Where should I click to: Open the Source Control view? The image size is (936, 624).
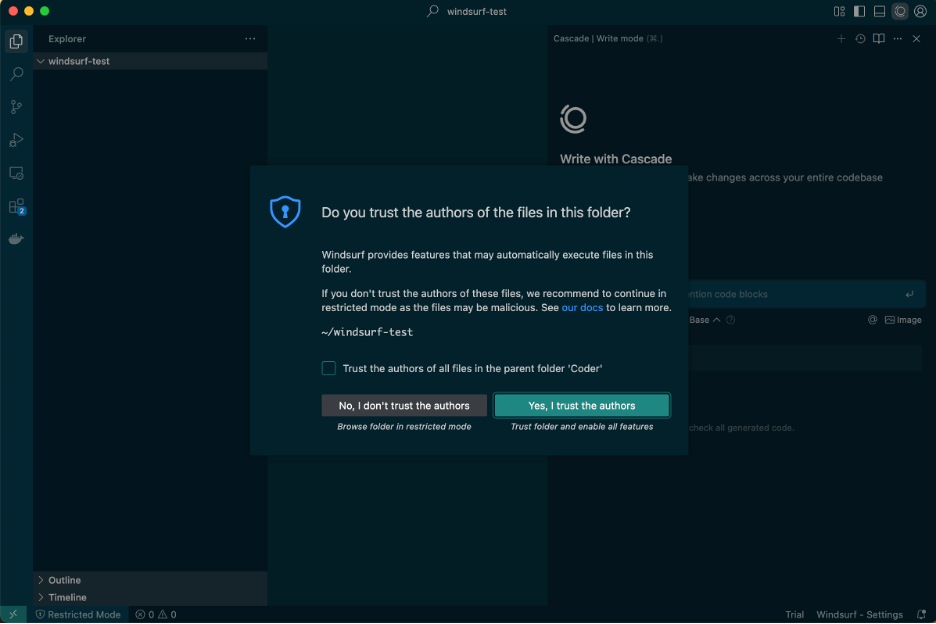point(16,107)
